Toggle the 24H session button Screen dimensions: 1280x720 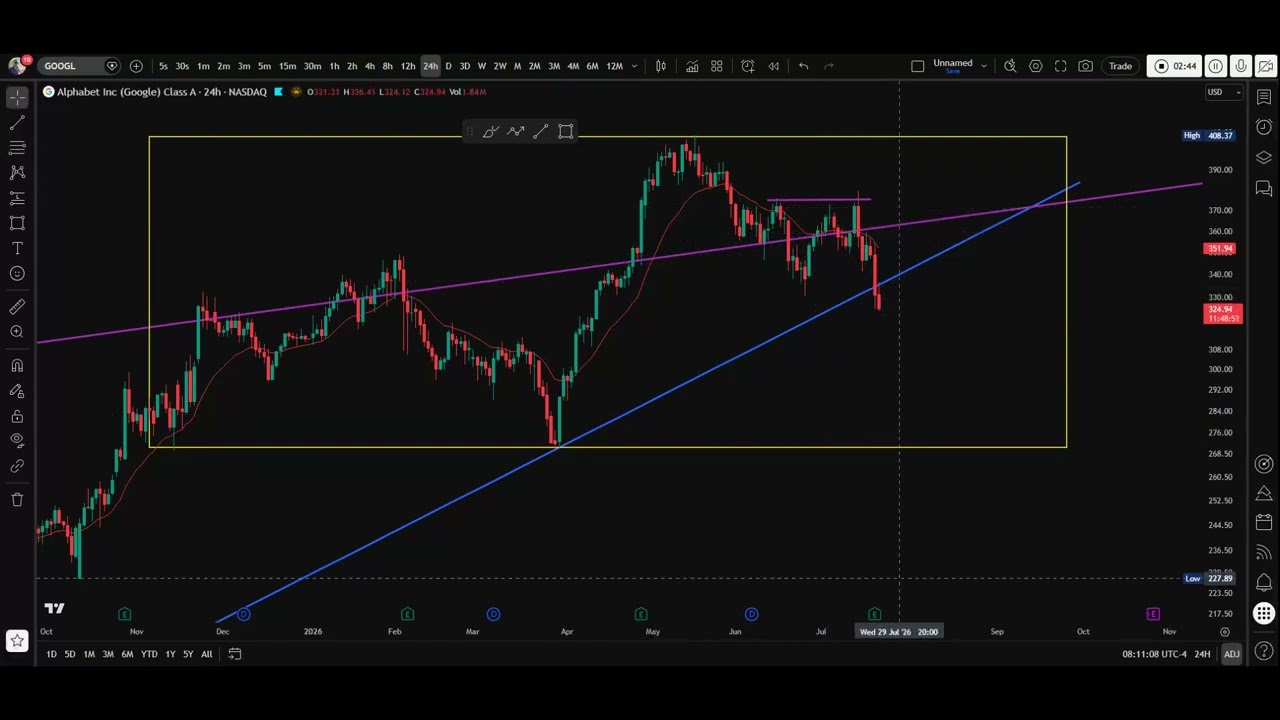point(1203,654)
